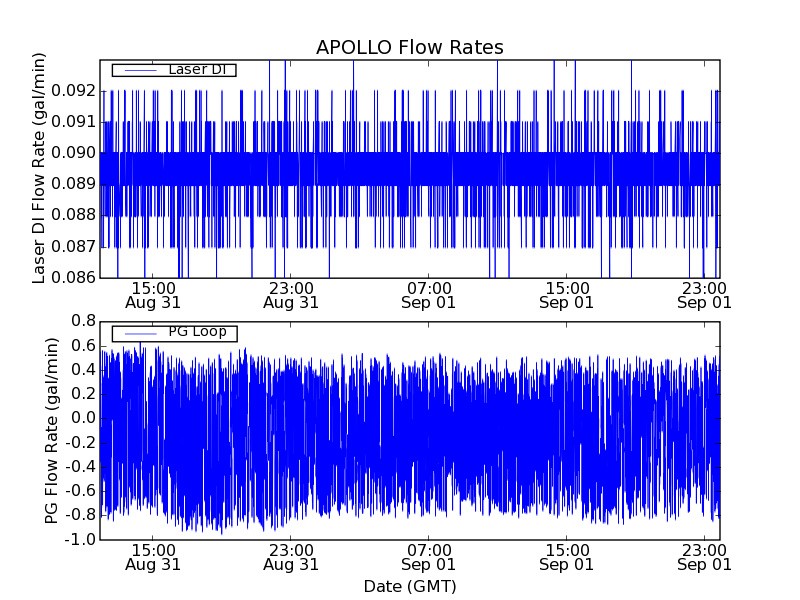Screen dimensions: 800x600
Task: Click the 0.2 tick label on PG chart
Action: click(84, 394)
